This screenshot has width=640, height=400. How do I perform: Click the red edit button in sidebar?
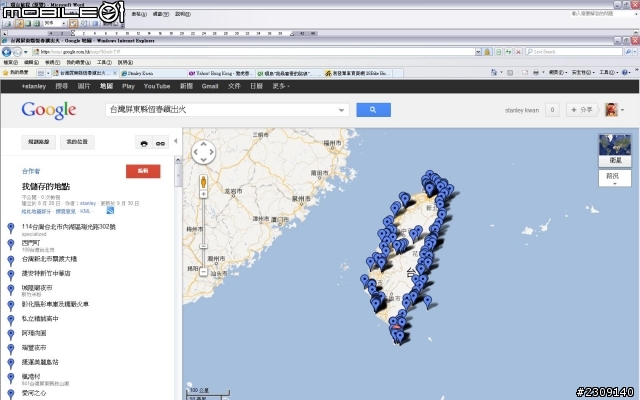[143, 171]
